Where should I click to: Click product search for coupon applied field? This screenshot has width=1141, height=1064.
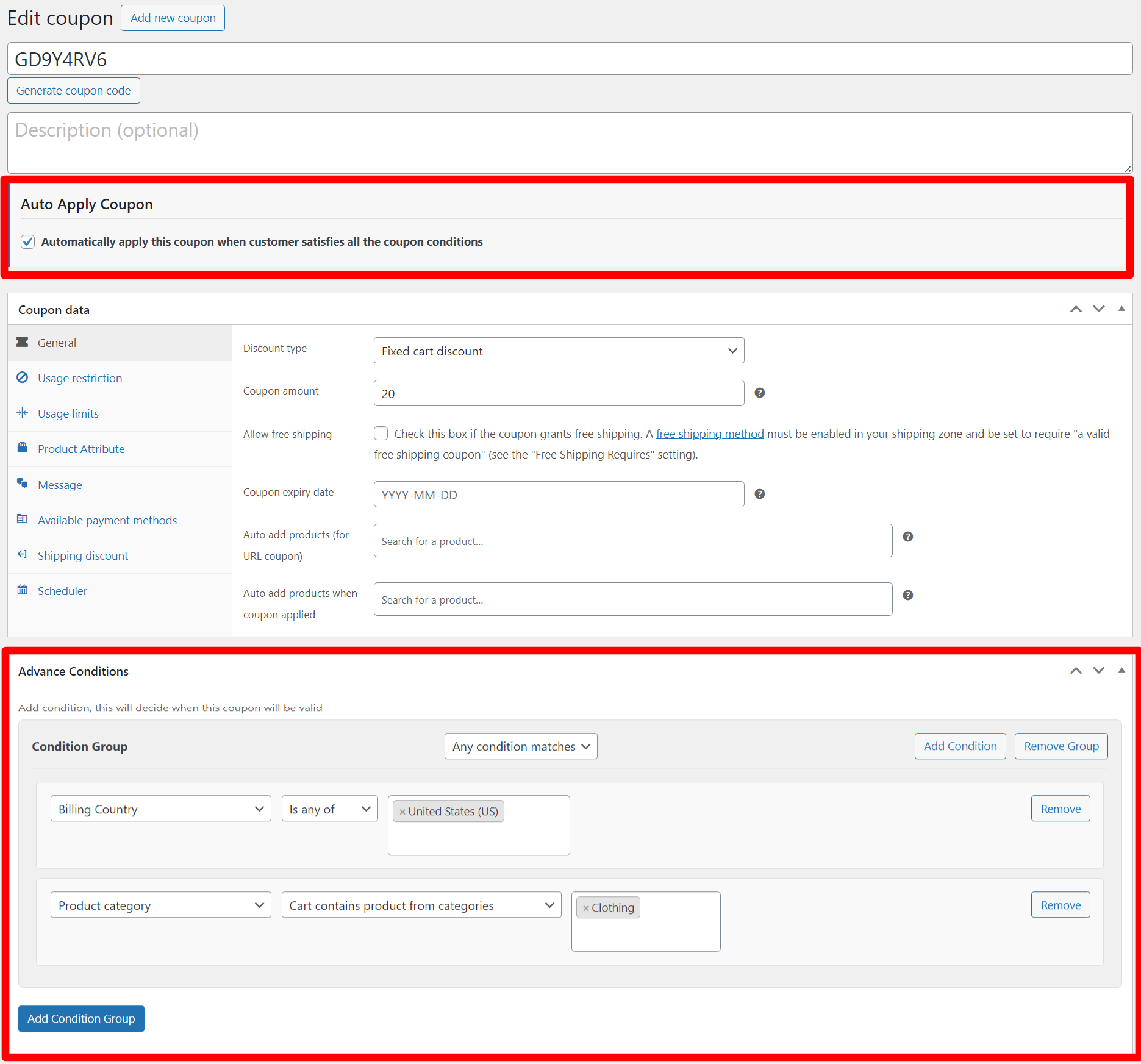[633, 599]
